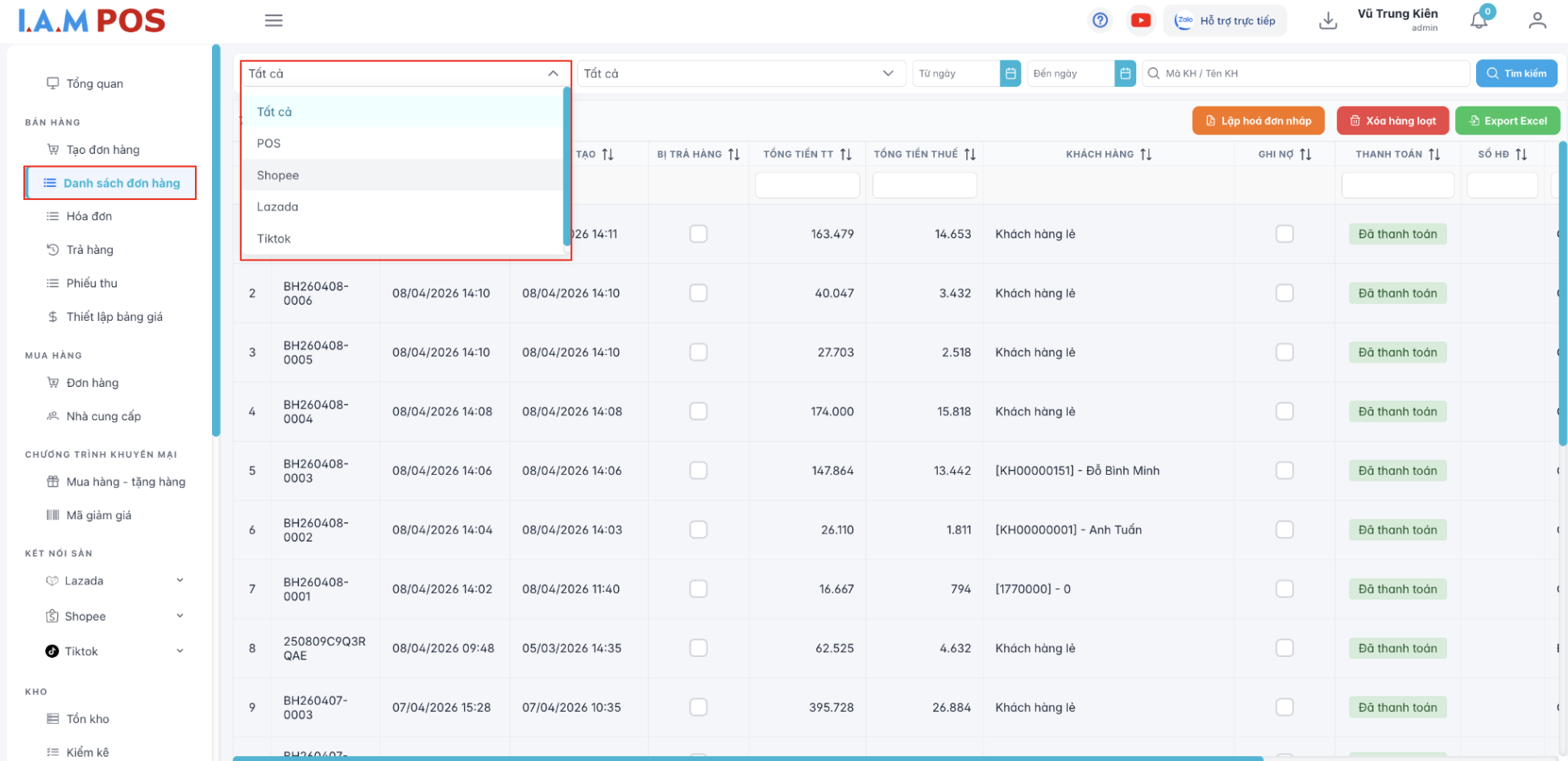This screenshot has width=1568, height=761.
Task: Check 'Bị trả hàng' box for order 250809C9Q3RQAE
Action: pos(699,648)
